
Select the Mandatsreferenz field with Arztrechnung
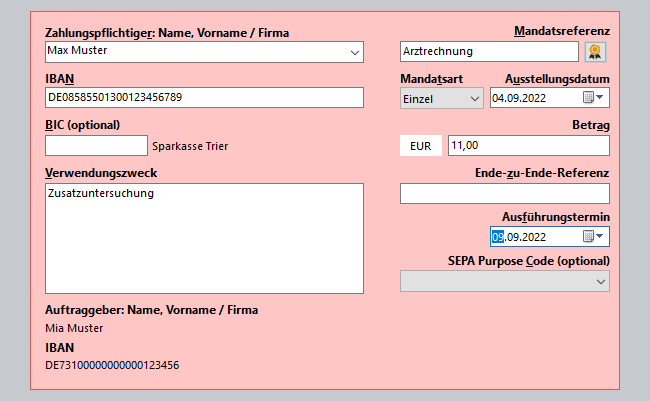tap(489, 51)
